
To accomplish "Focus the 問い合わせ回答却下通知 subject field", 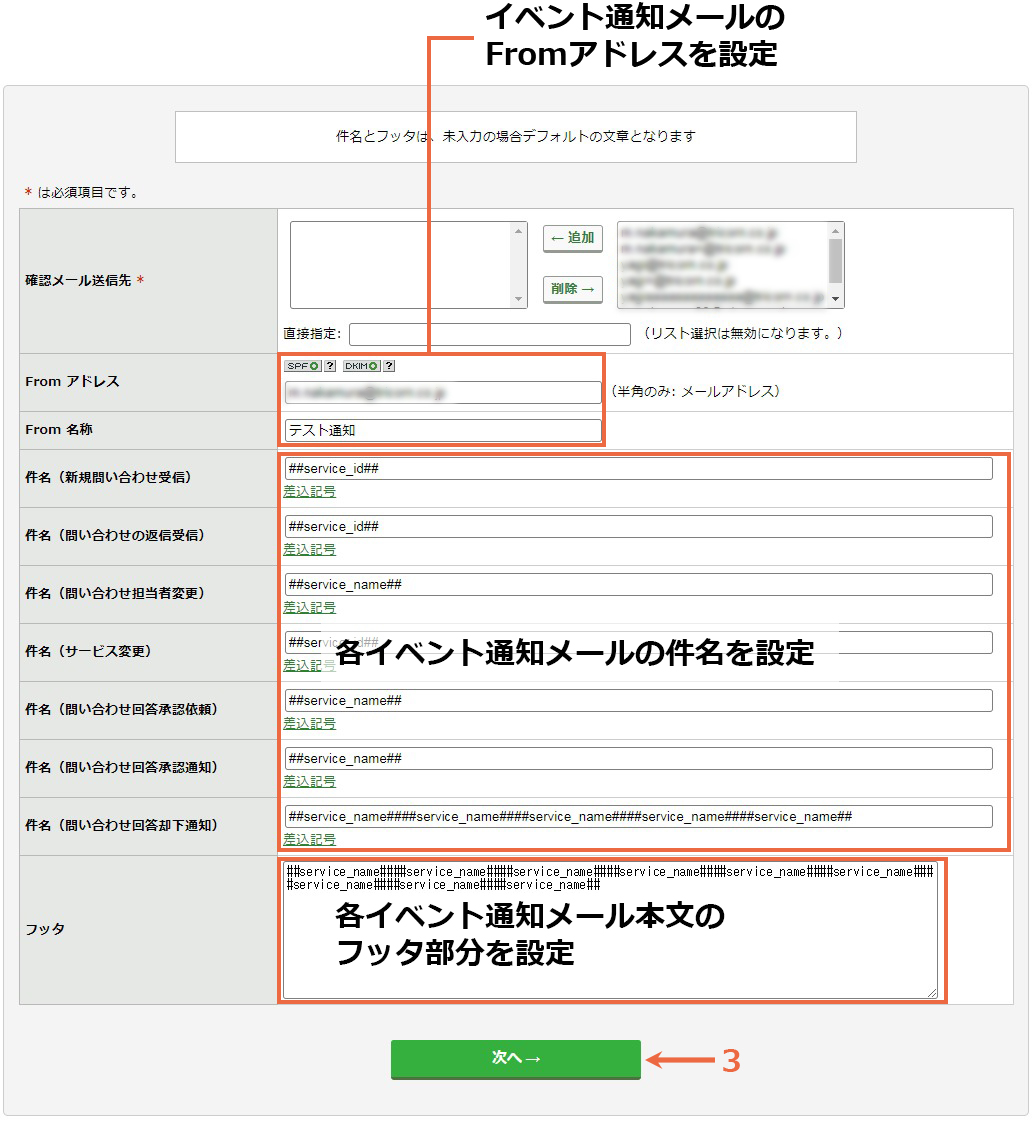I will [x=638, y=816].
